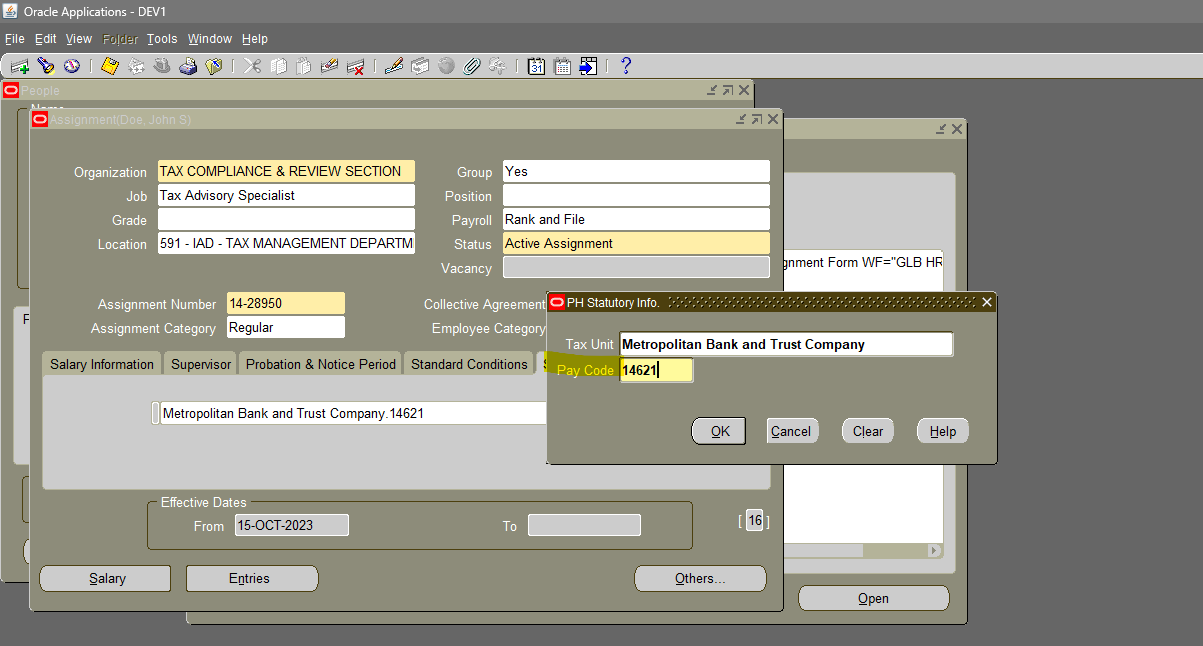Image resolution: width=1203 pixels, height=646 pixels.
Task: Switch to the Standard Conditions tab
Action: 469,364
